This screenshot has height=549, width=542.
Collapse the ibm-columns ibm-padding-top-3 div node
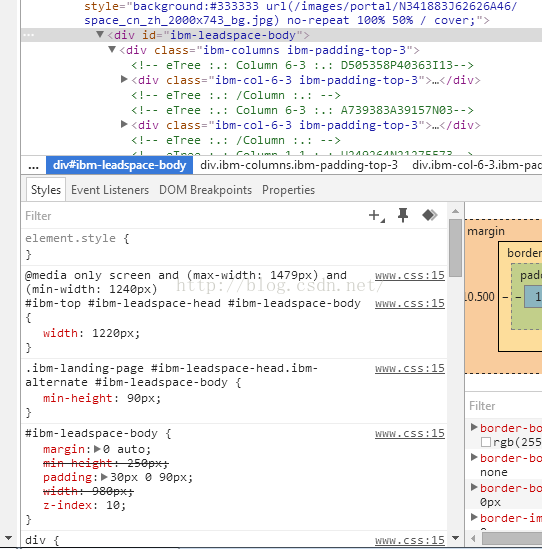coord(112,50)
